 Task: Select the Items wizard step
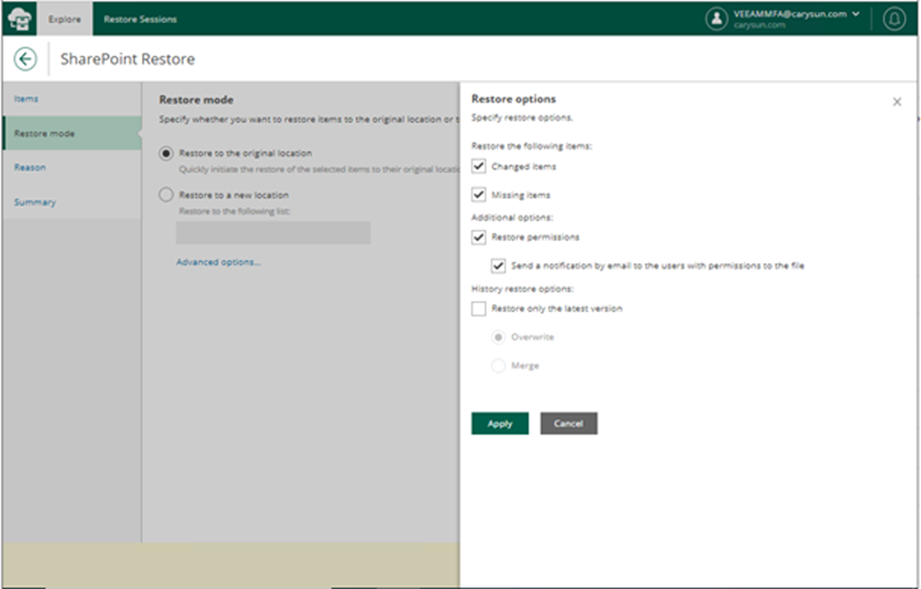[72, 99]
